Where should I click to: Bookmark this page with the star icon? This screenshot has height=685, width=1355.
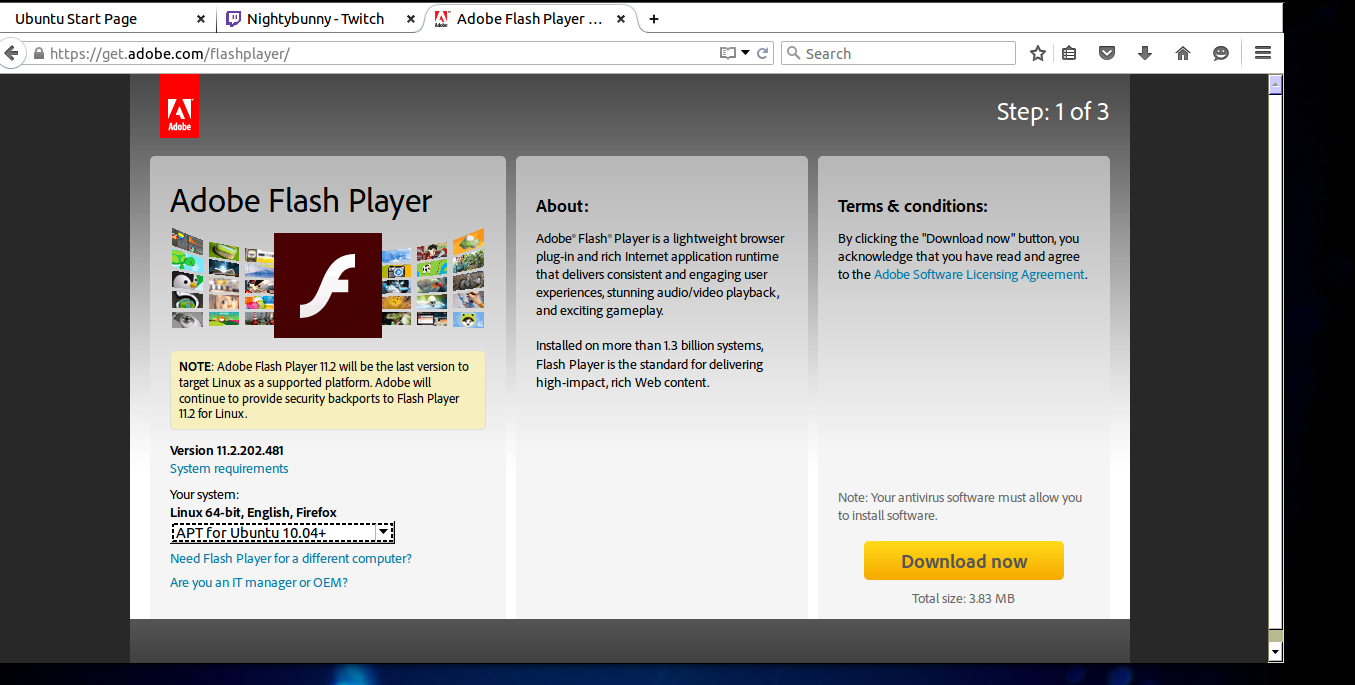[1038, 53]
